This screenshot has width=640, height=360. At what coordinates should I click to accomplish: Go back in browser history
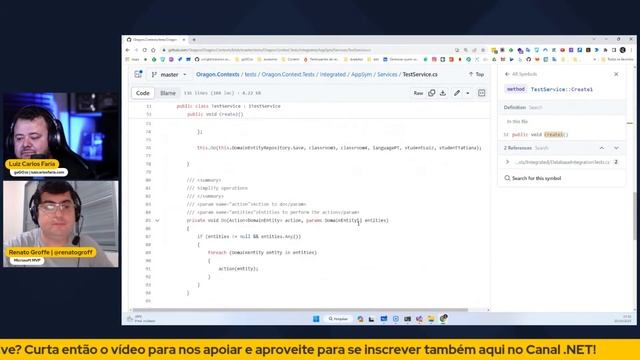pos(128,50)
